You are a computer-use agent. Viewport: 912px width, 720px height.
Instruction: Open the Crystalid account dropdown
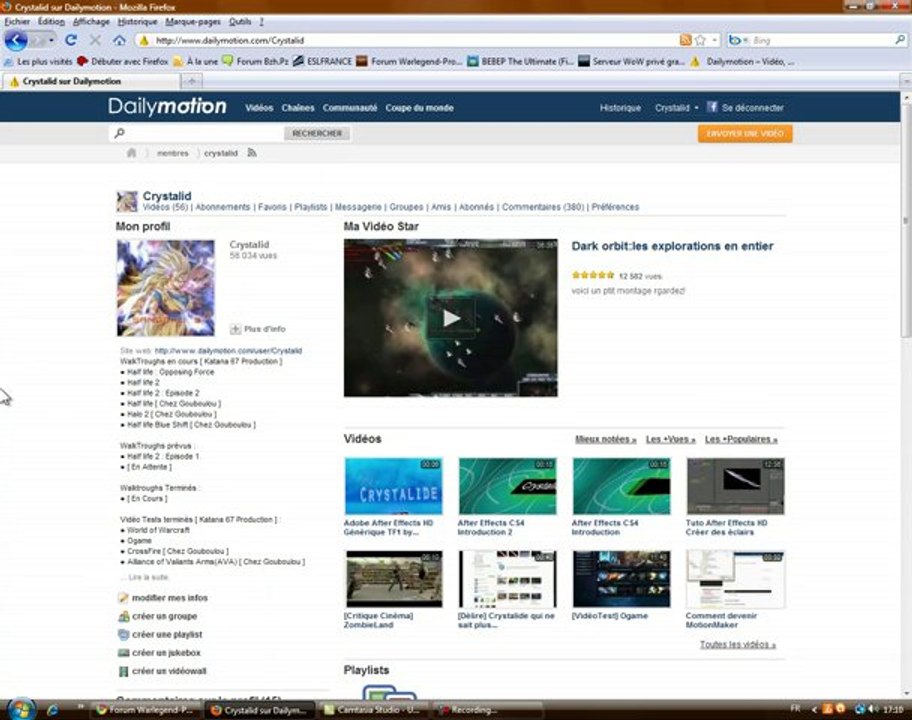coord(676,108)
